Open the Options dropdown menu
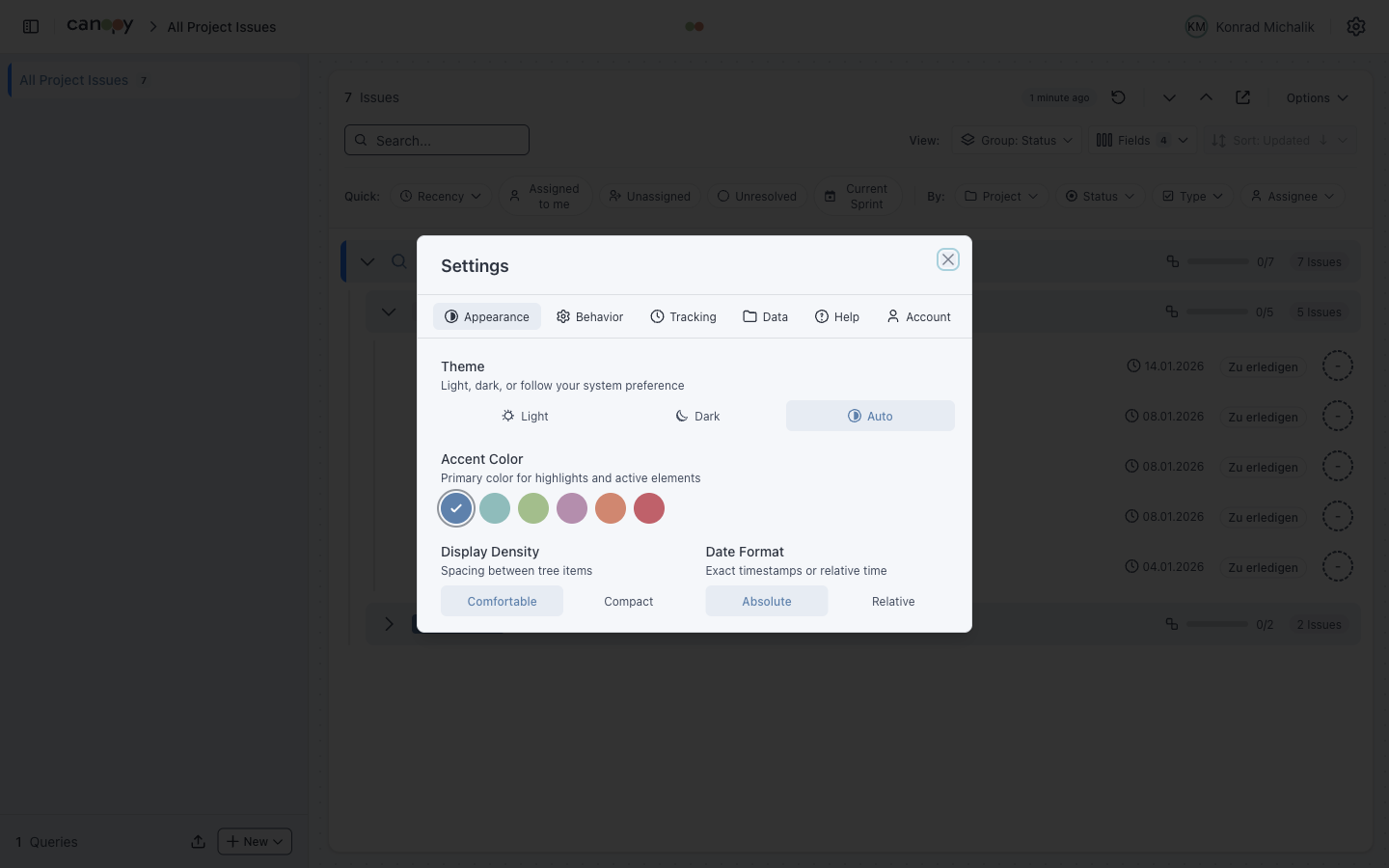The width and height of the screenshot is (1389, 868). point(1316,97)
